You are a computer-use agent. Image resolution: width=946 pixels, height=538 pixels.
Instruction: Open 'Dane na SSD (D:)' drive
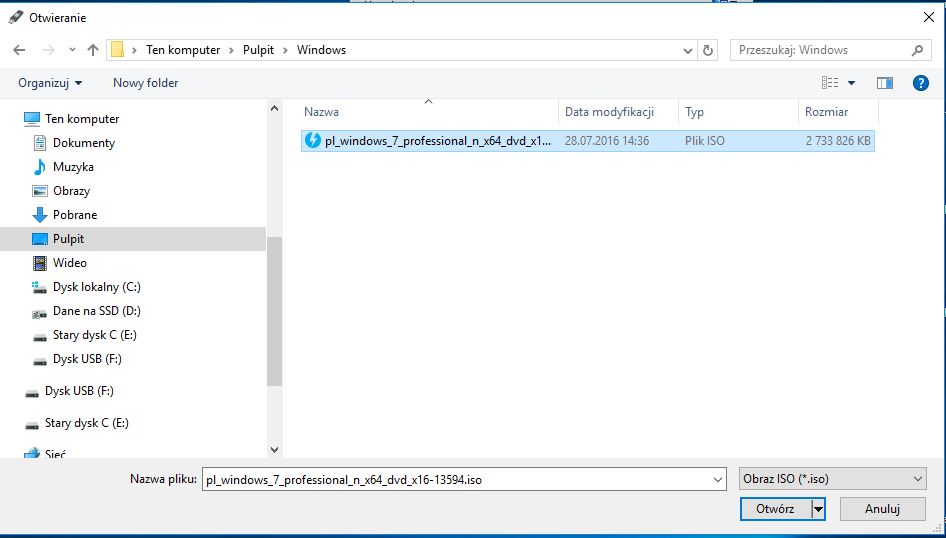(97, 311)
